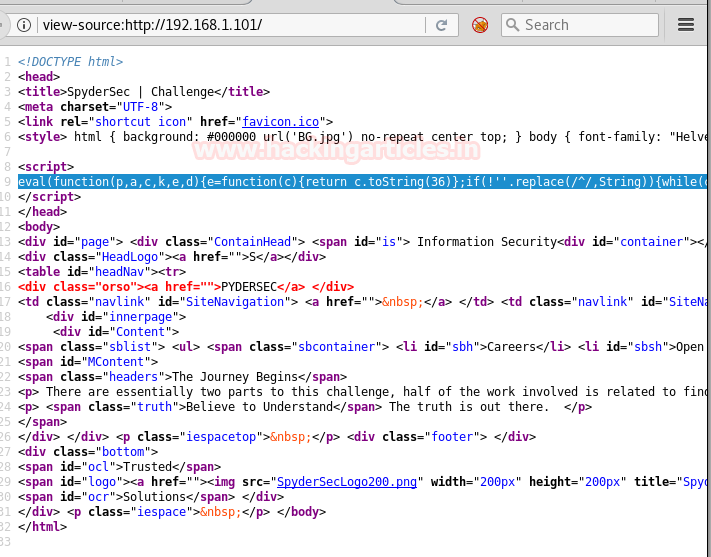Open the SpyderSecLogo200.png link
This screenshot has width=711, height=557.
coord(347,482)
